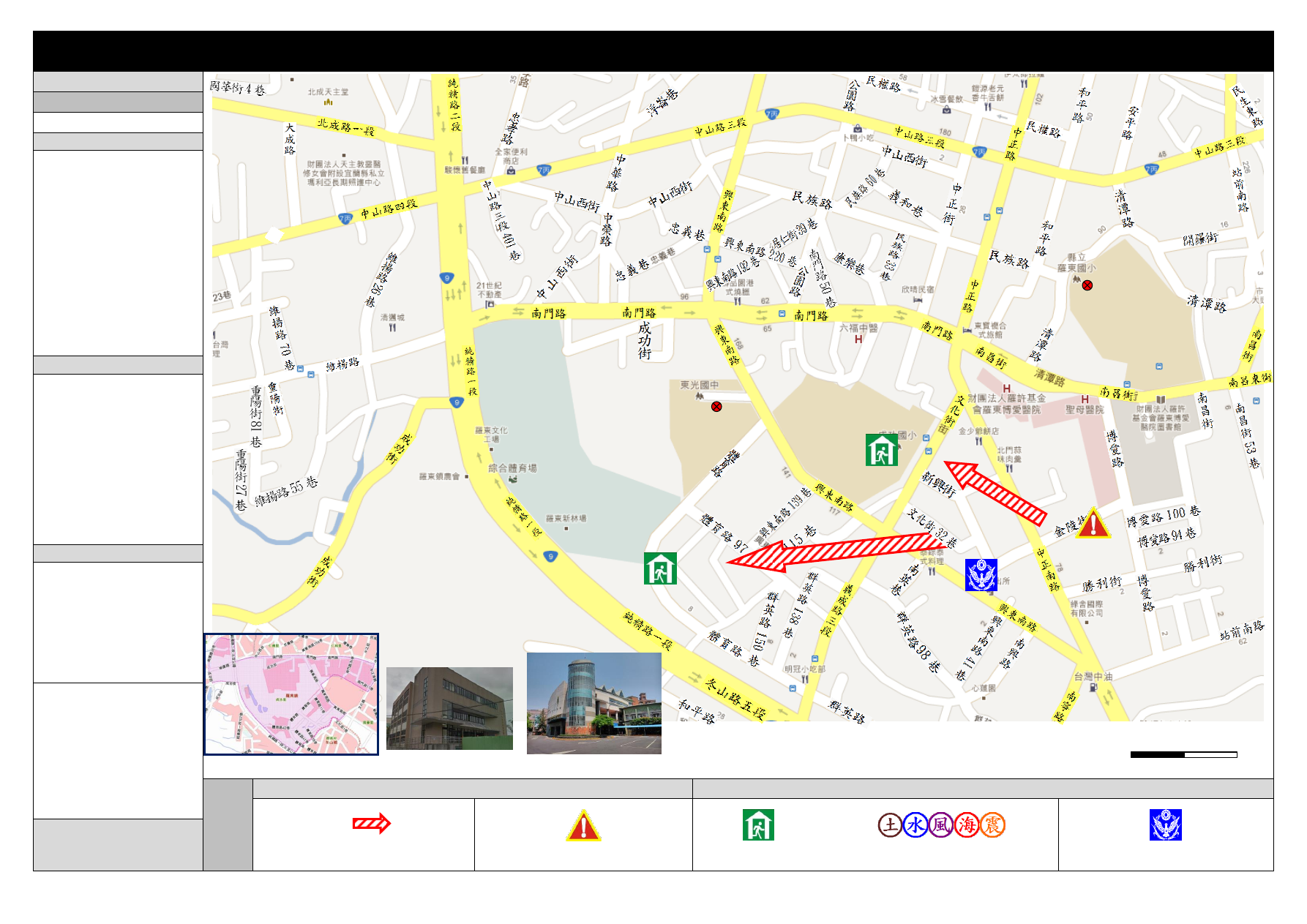This screenshot has width=1307, height=924.
Task: Click the red X marker at 東光國中
Action: pyautogui.click(x=716, y=407)
